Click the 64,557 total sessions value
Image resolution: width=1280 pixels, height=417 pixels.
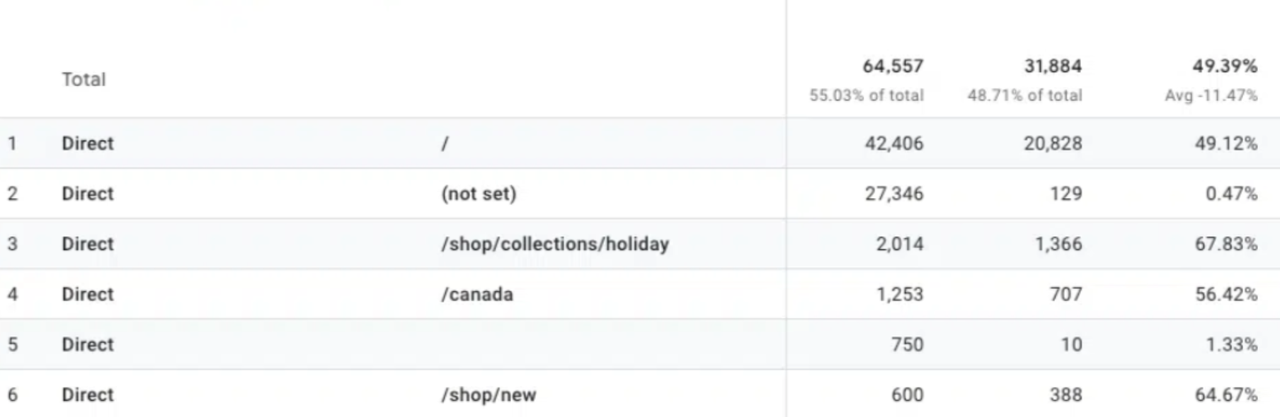coord(893,67)
